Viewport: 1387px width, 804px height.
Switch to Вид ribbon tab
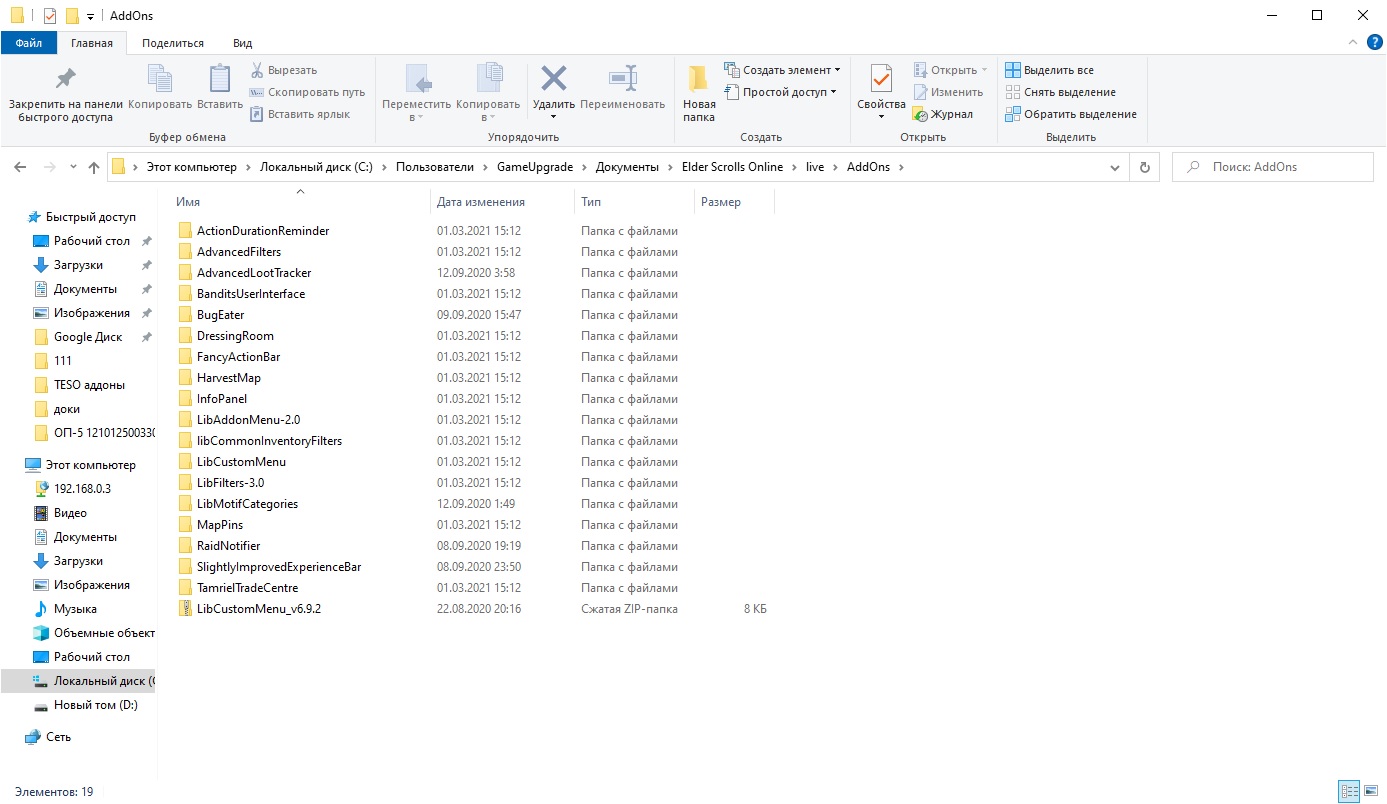pyautogui.click(x=242, y=43)
